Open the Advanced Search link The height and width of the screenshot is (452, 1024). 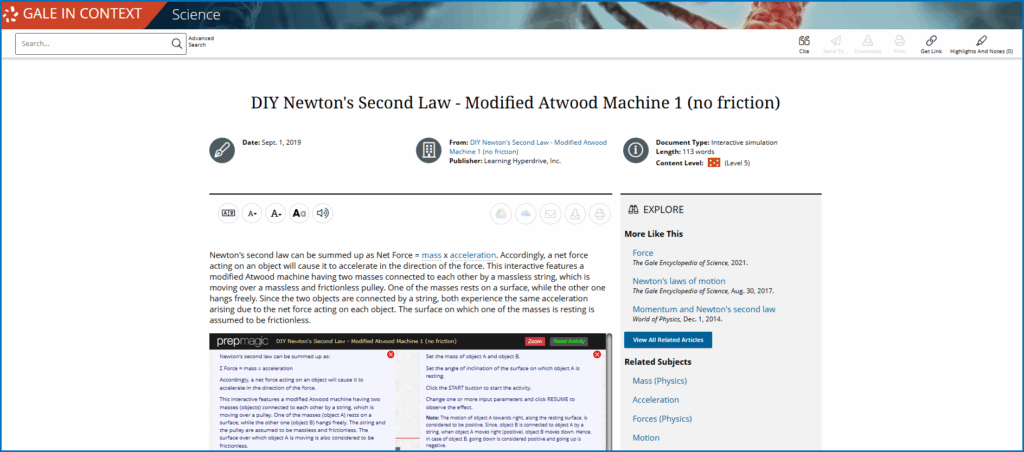201,42
